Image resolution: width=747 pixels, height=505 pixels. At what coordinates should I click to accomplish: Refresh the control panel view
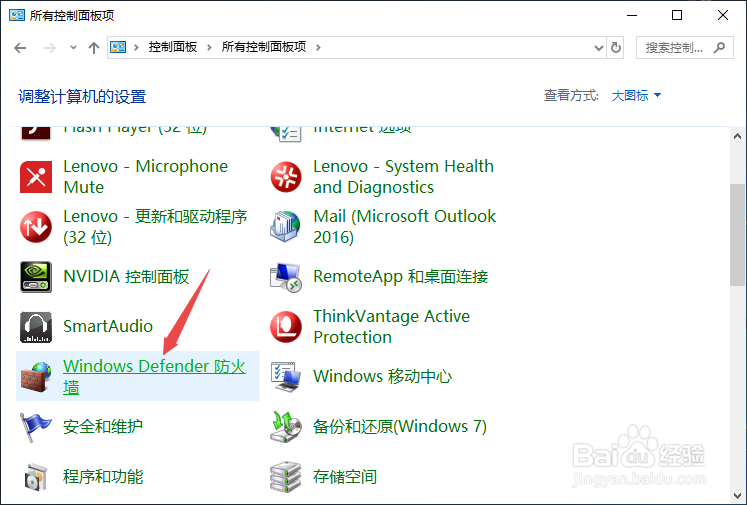click(616, 47)
